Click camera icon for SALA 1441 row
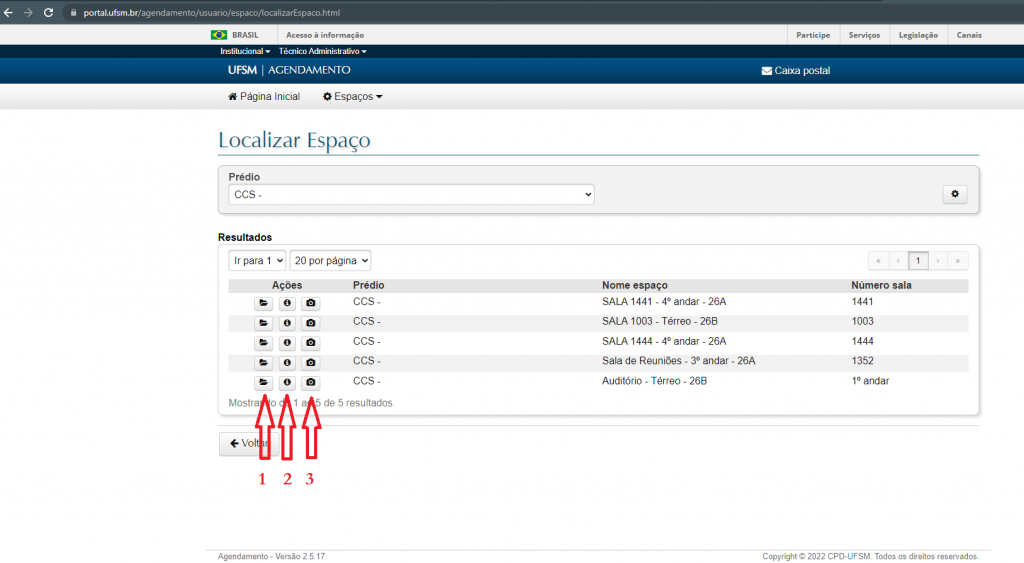 point(311,303)
